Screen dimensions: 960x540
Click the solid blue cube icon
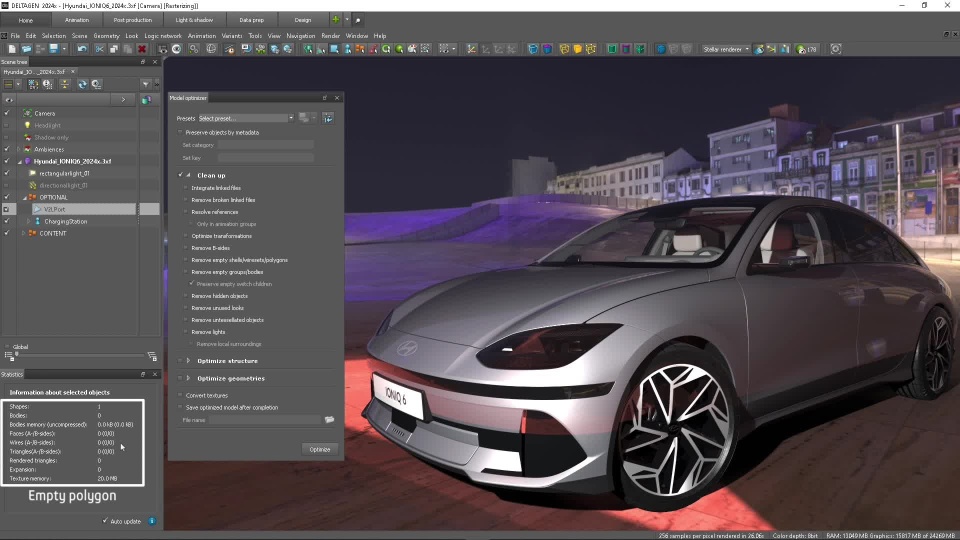pos(661,49)
